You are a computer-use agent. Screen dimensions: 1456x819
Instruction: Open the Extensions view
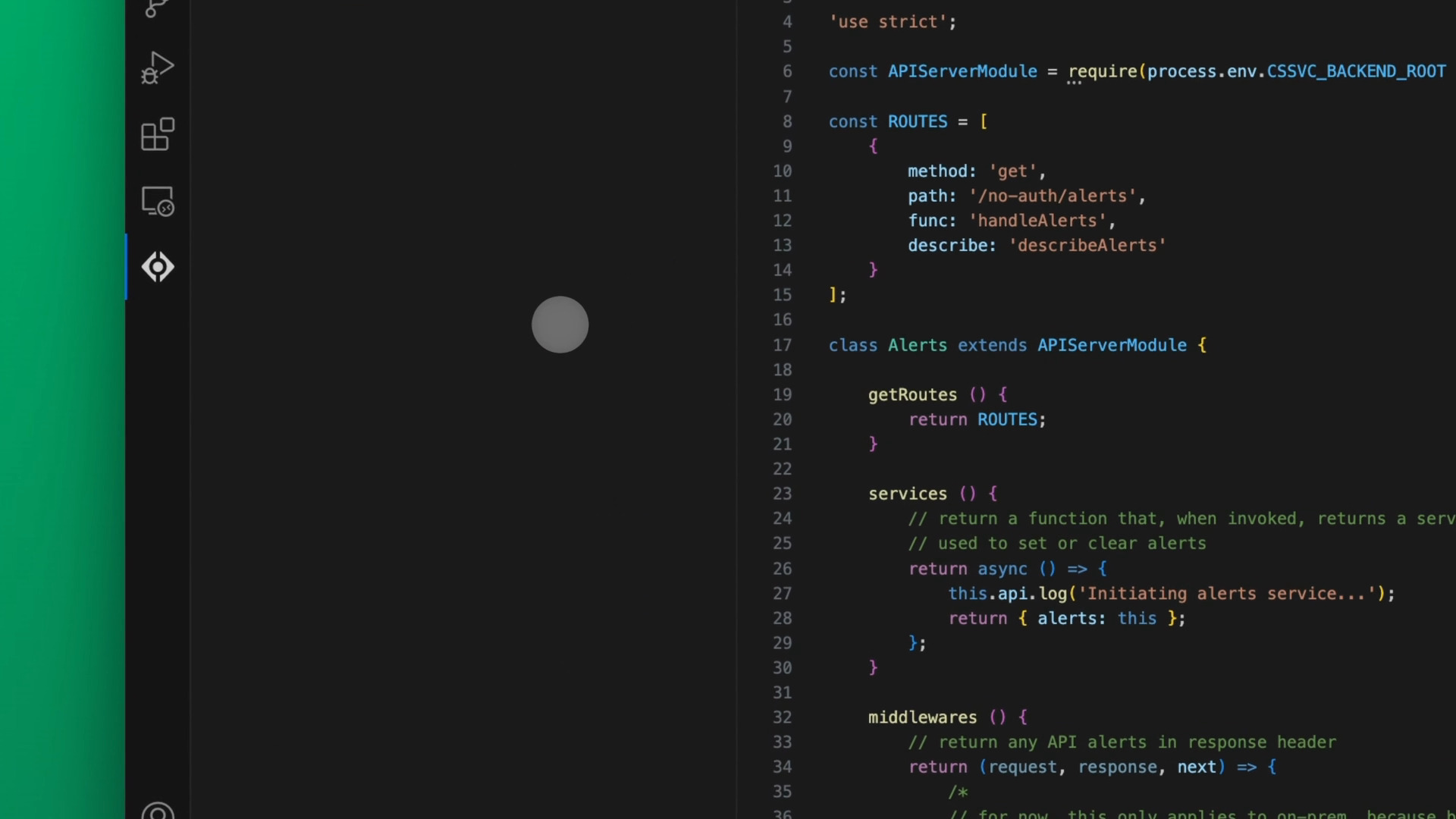[158, 135]
